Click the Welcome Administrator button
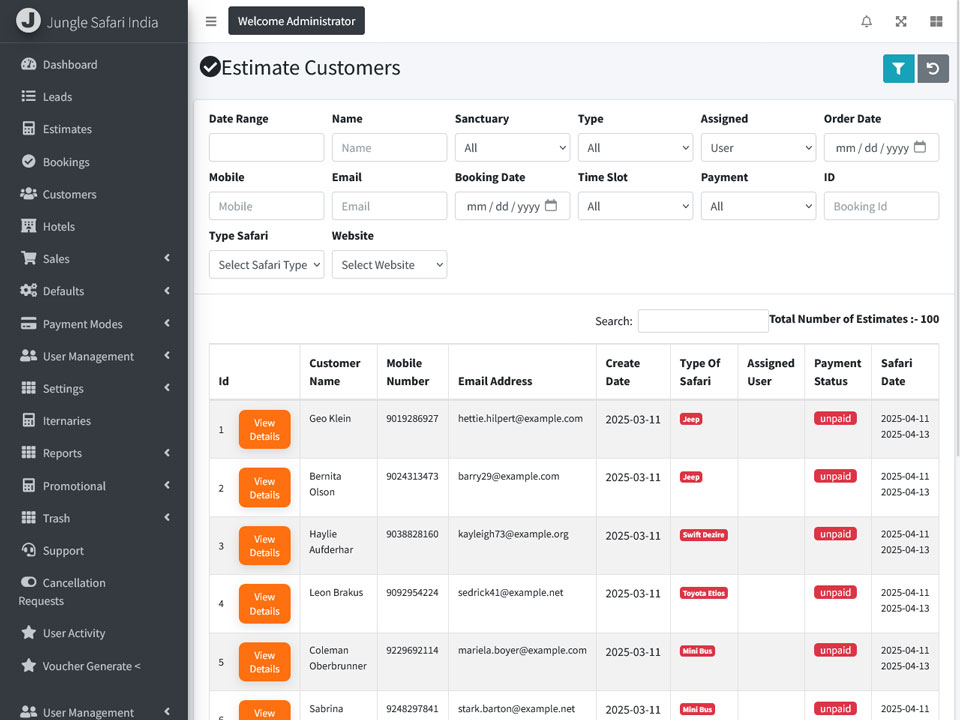Image resolution: width=960 pixels, height=720 pixels. [x=296, y=21]
